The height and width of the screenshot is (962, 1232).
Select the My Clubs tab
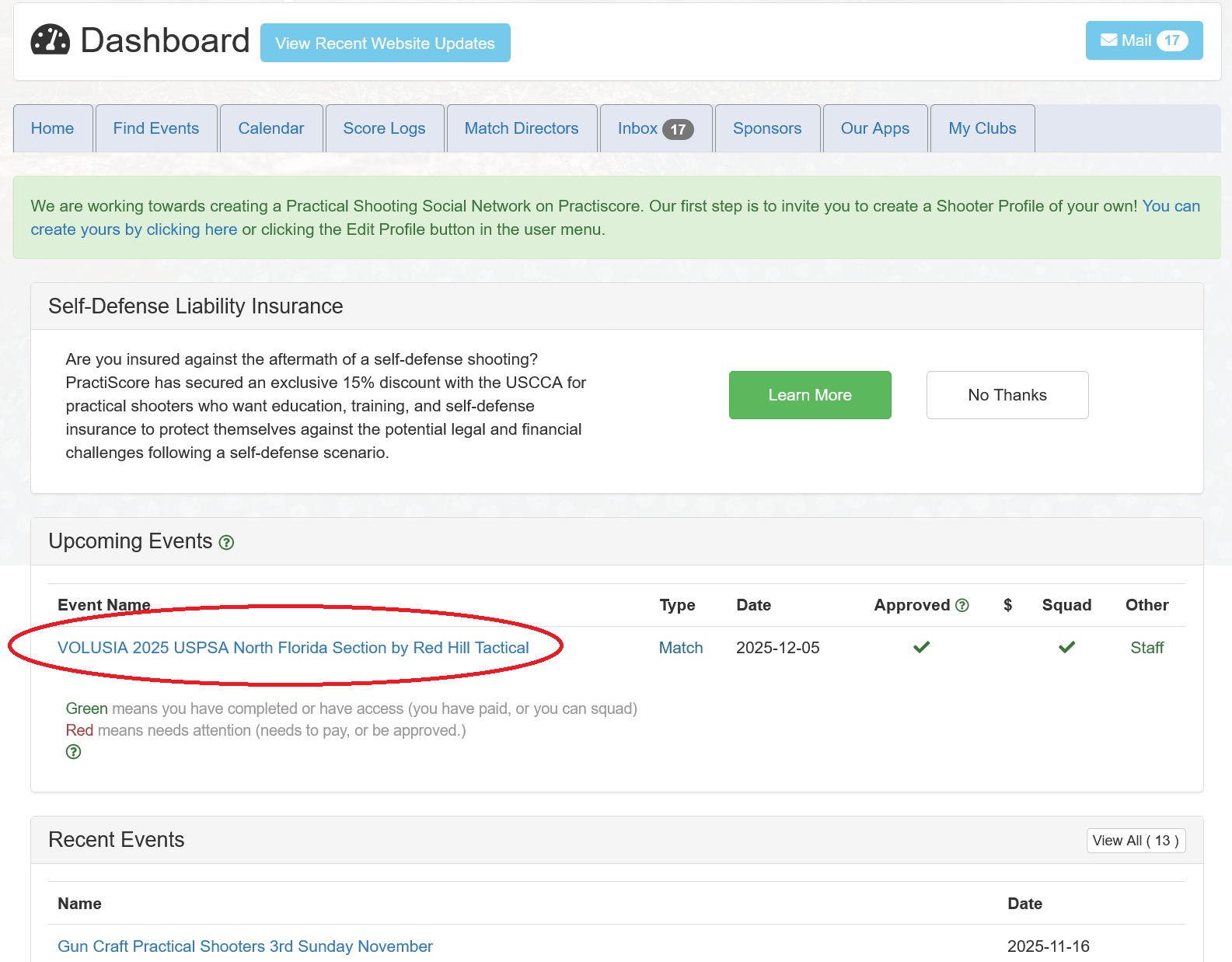click(x=982, y=128)
